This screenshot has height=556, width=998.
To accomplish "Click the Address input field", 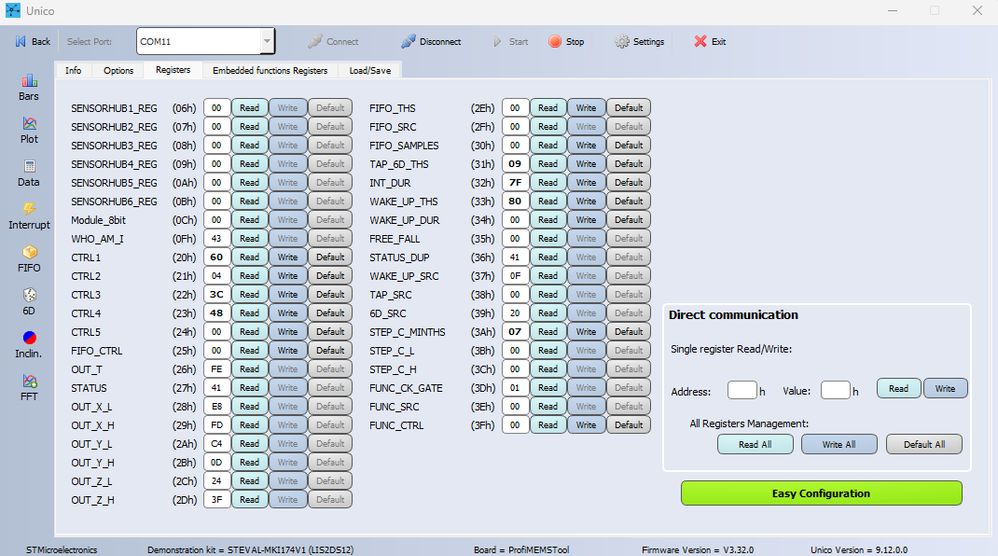I will pos(742,390).
